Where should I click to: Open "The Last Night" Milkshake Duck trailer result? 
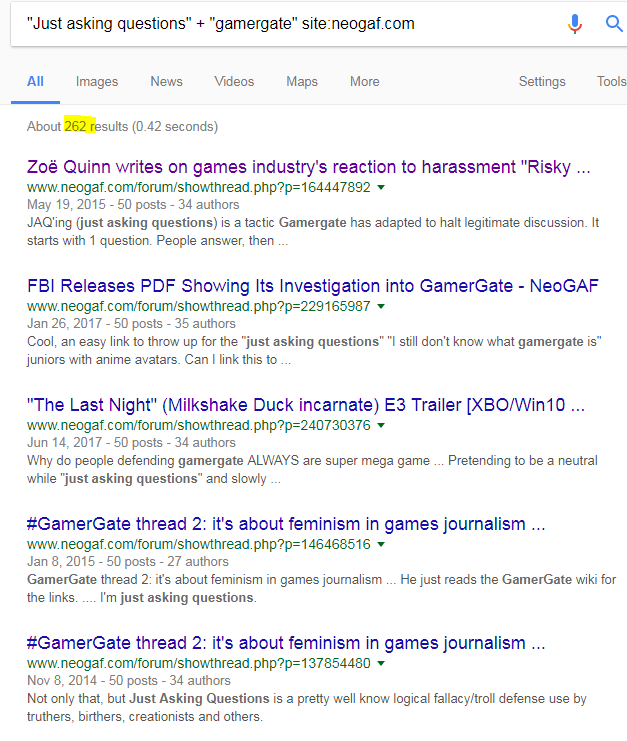(306, 405)
